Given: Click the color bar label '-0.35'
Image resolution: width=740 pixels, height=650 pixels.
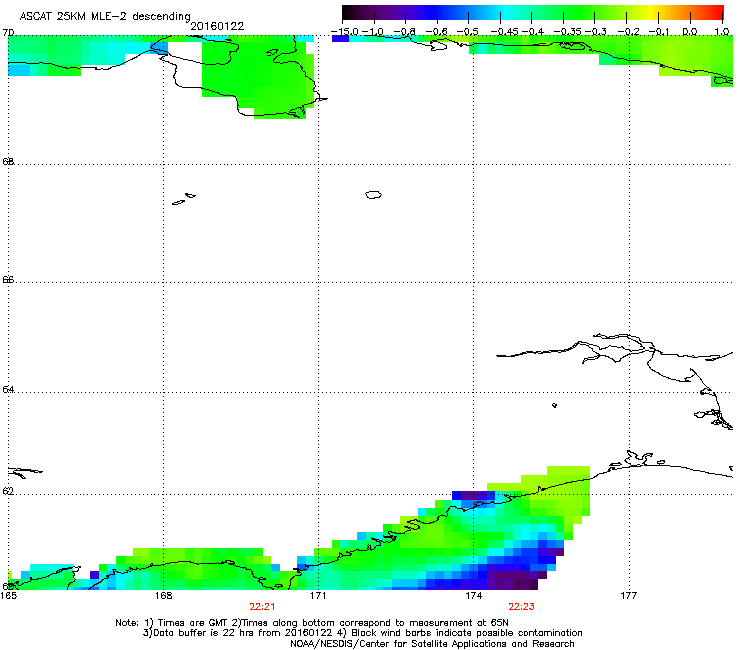Looking at the screenshot, I should click(x=567, y=31).
